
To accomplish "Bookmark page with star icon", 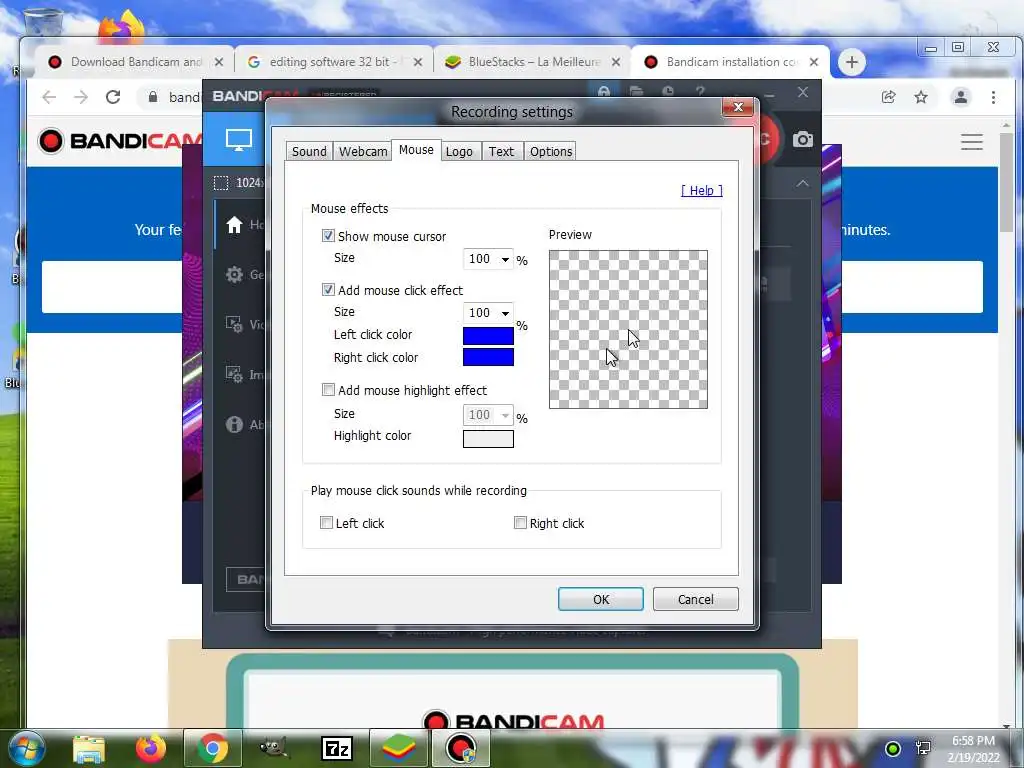I will pos(921,97).
